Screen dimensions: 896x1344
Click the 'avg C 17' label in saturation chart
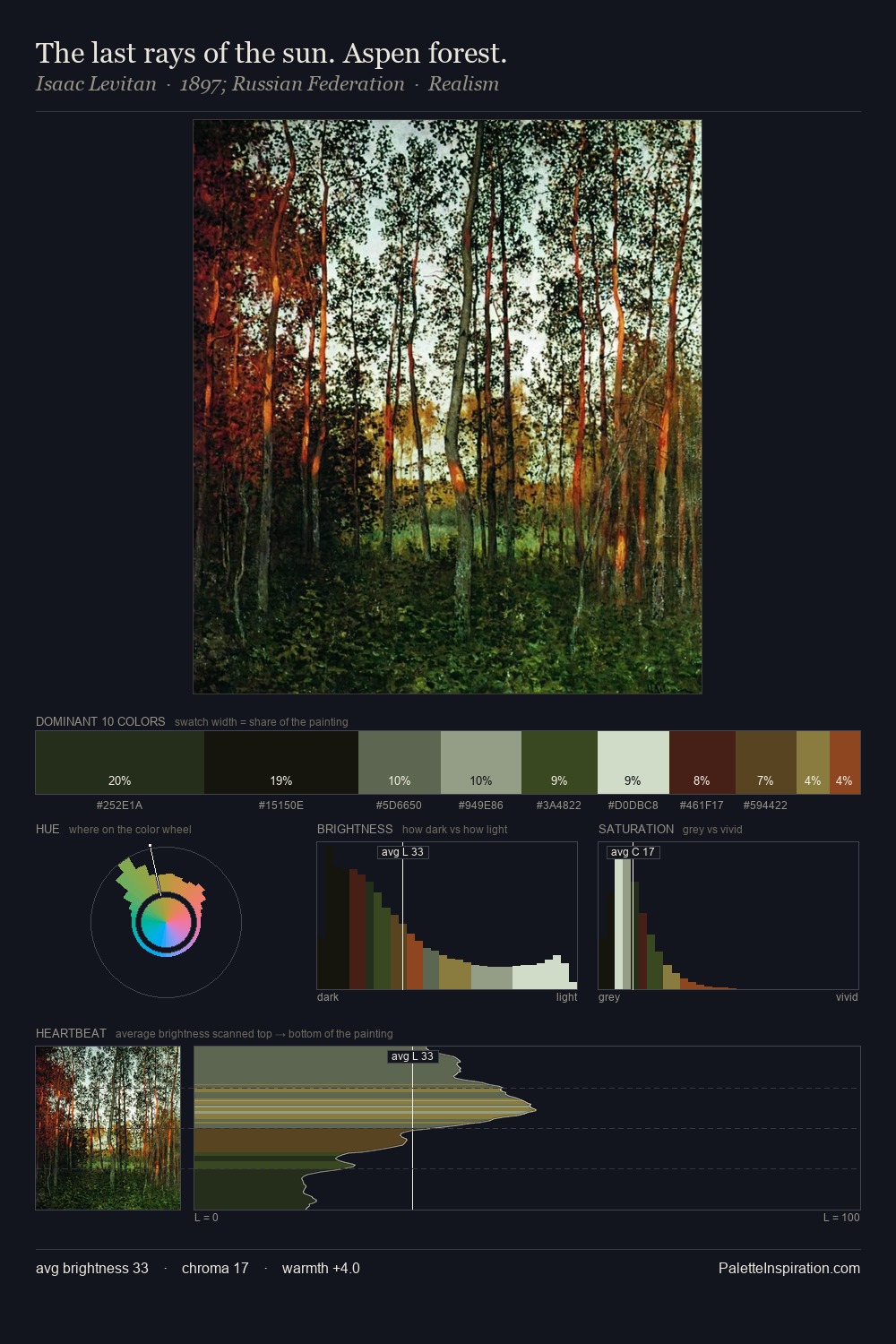click(x=633, y=852)
